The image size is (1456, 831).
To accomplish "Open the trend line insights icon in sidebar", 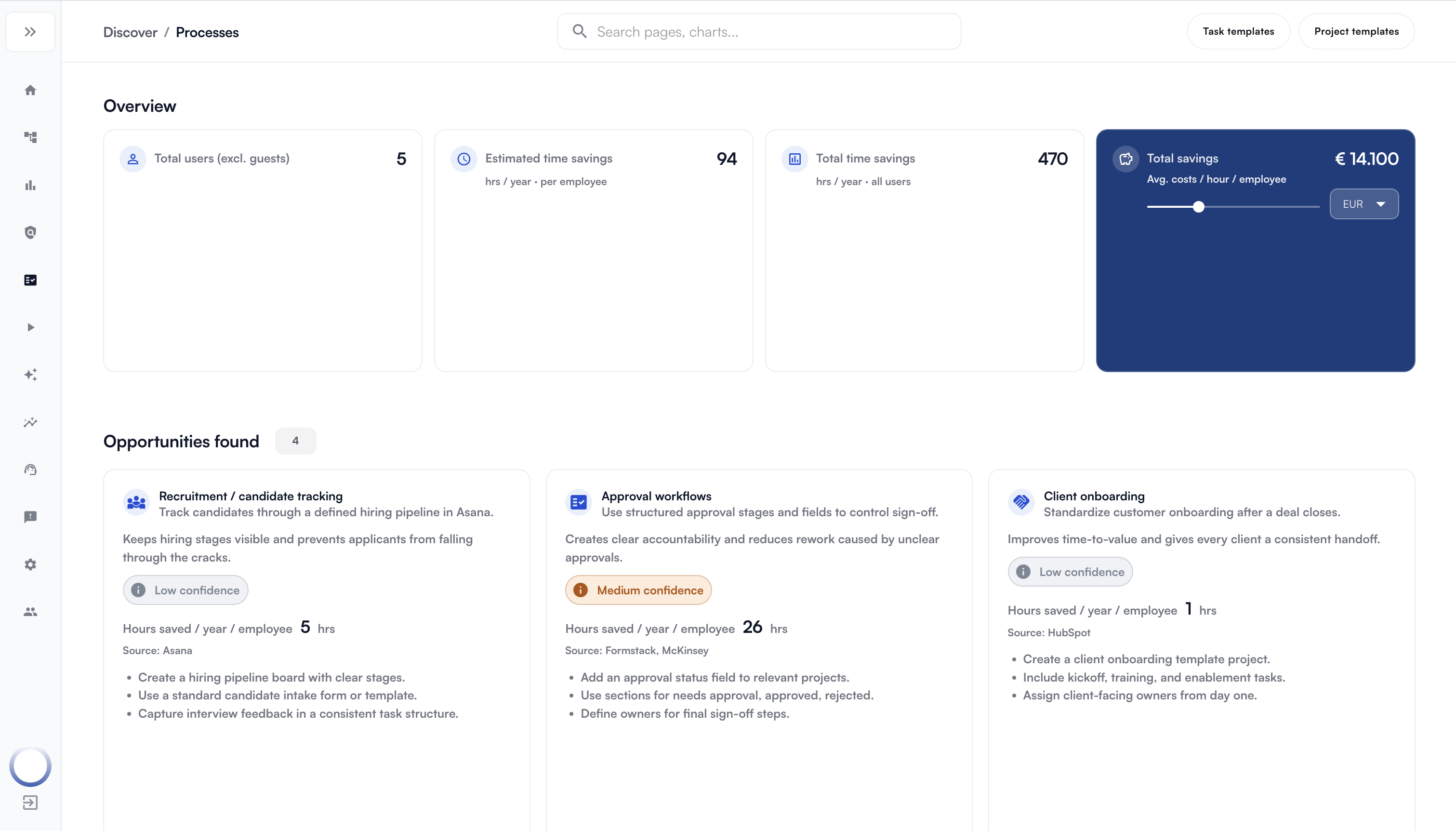I will coord(30,422).
